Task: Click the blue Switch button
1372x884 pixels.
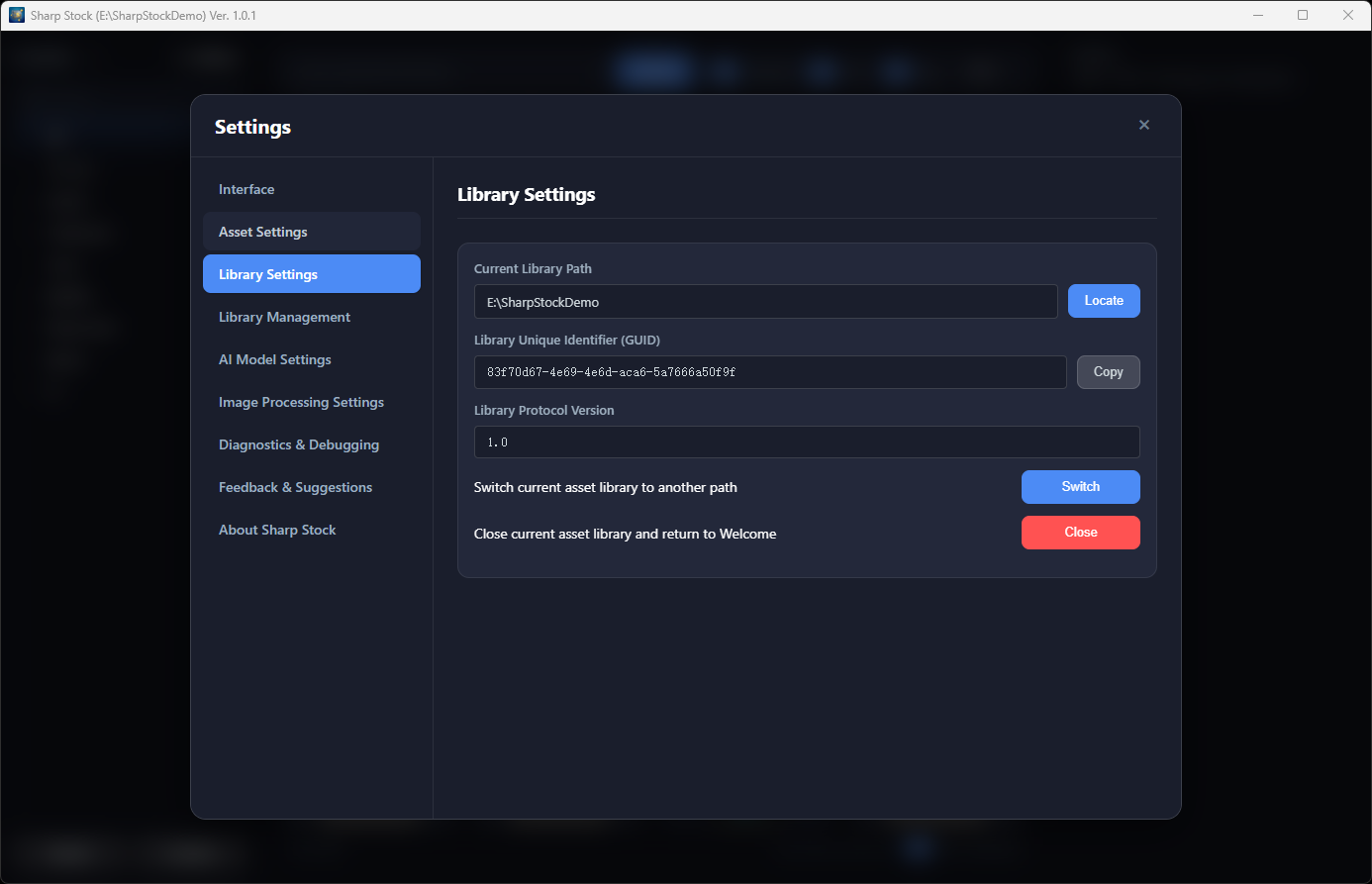Action: point(1081,487)
